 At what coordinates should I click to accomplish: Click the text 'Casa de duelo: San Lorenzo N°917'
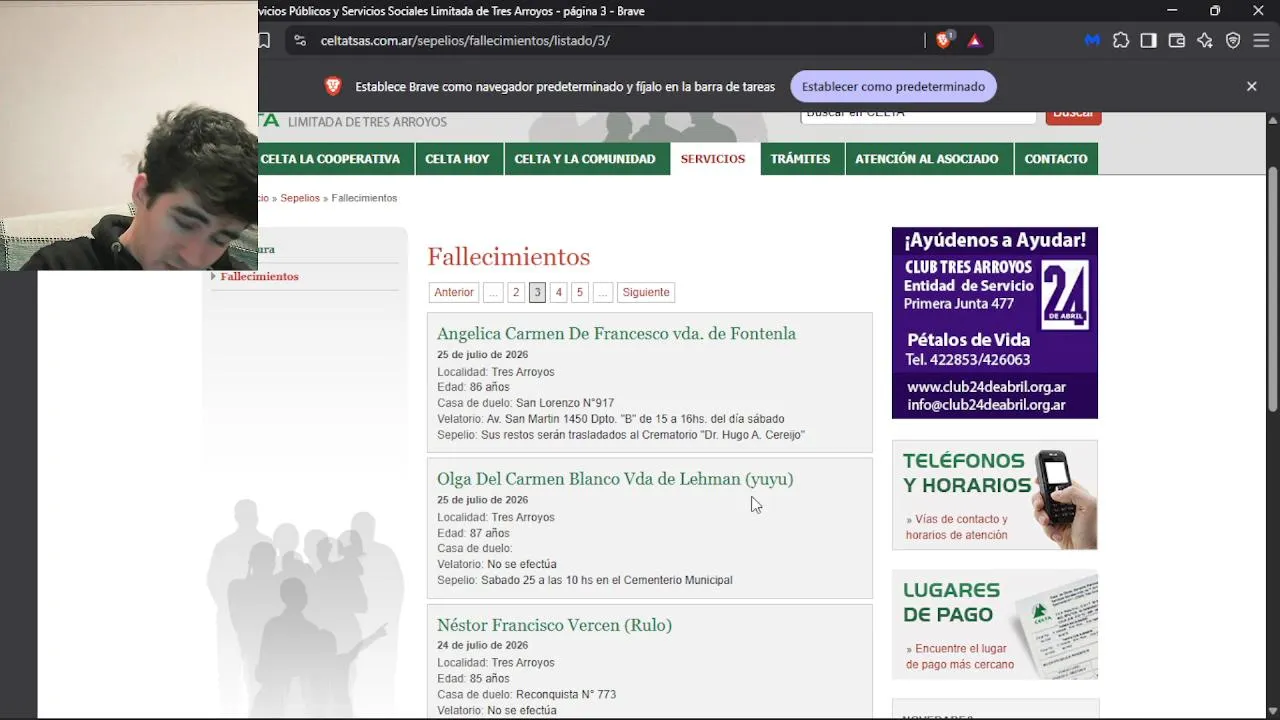(x=526, y=403)
